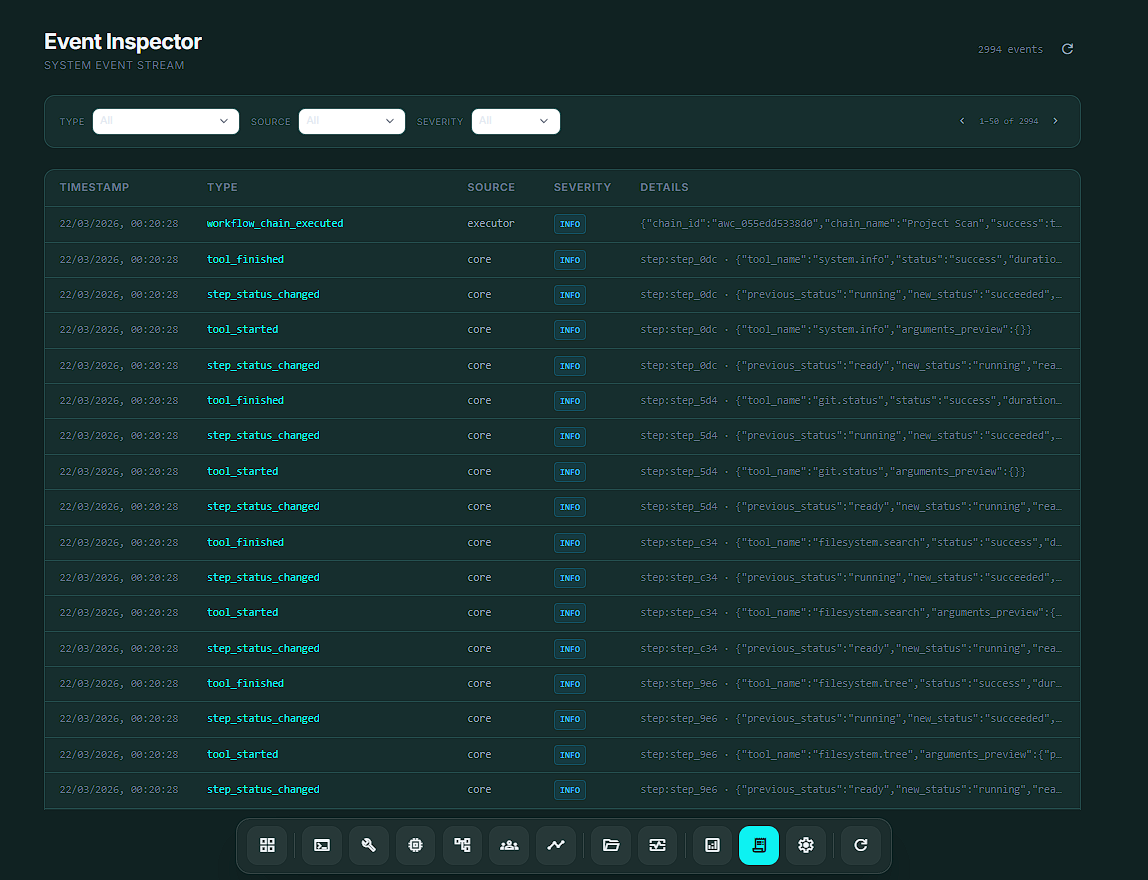Open the processor chip icon in dock
Viewport: 1148px width, 880px height.
coord(415,845)
